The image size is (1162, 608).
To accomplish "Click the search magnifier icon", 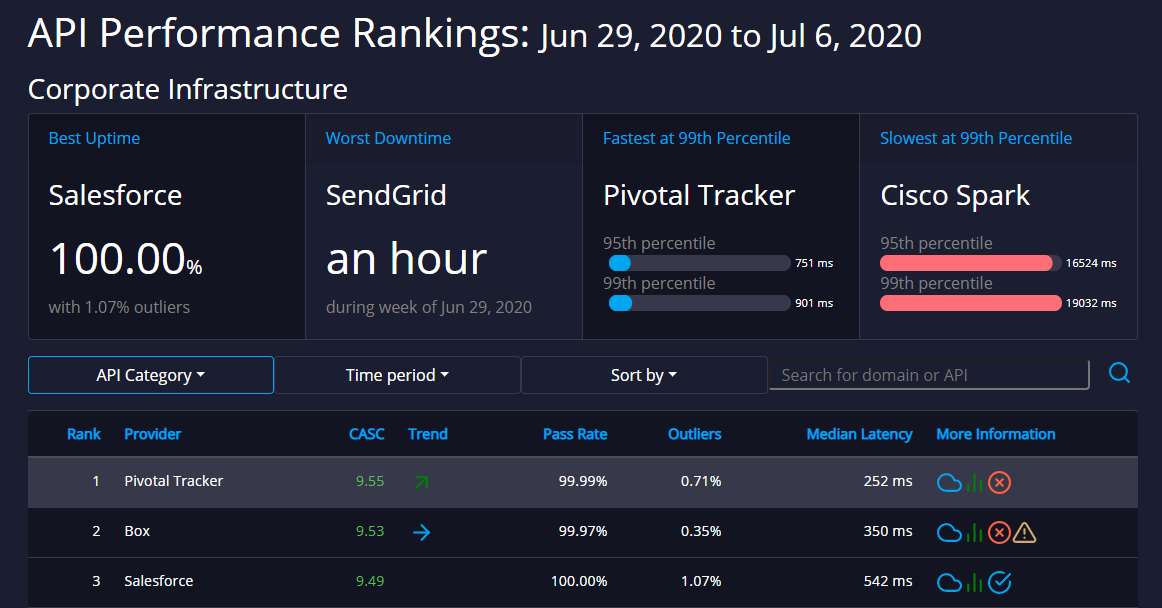I will (1119, 372).
